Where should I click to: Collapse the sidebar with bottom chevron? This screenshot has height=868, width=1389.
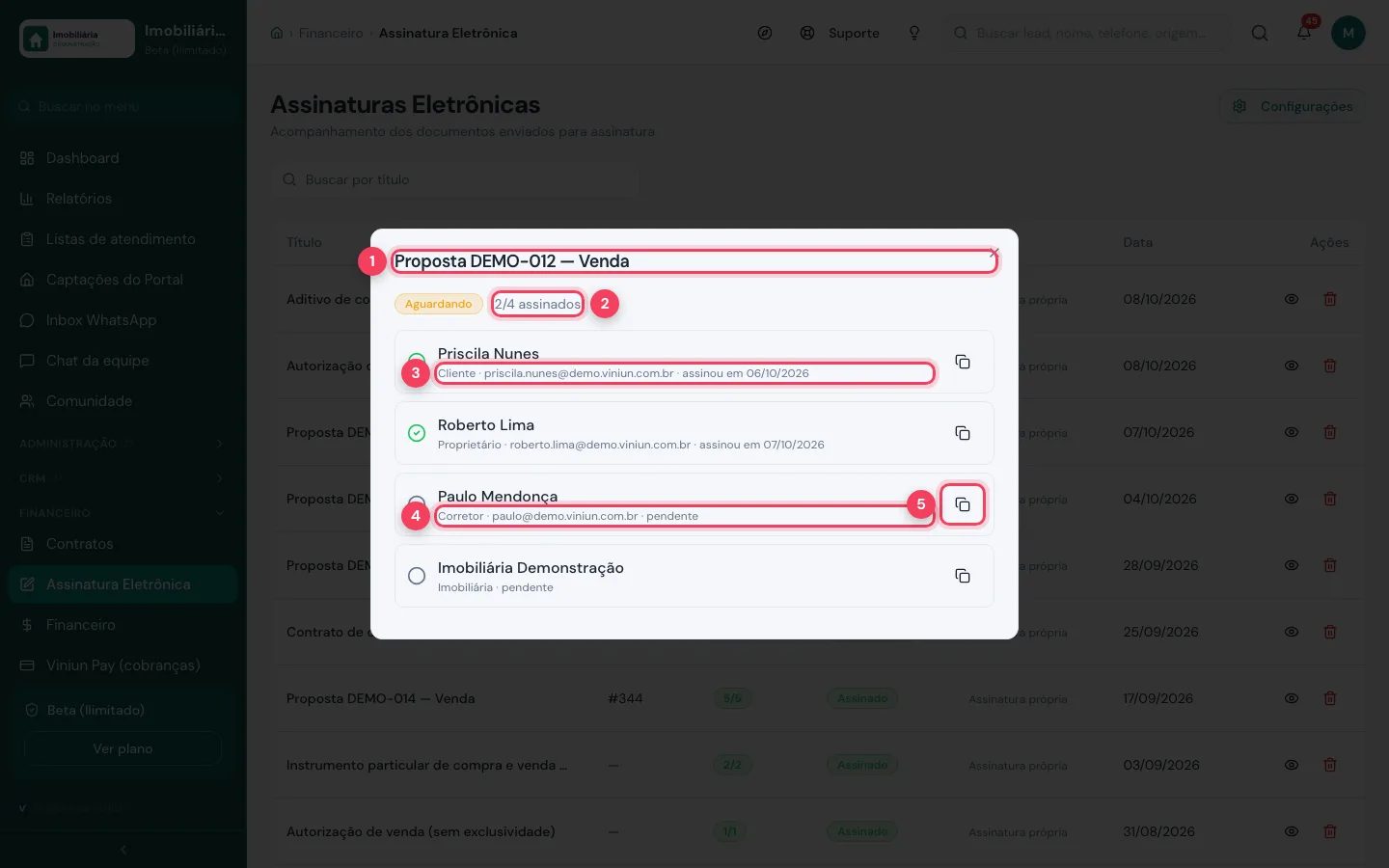pos(123,850)
